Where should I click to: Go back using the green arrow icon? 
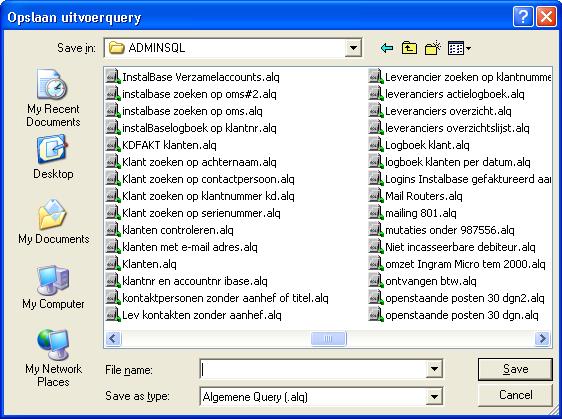click(387, 48)
